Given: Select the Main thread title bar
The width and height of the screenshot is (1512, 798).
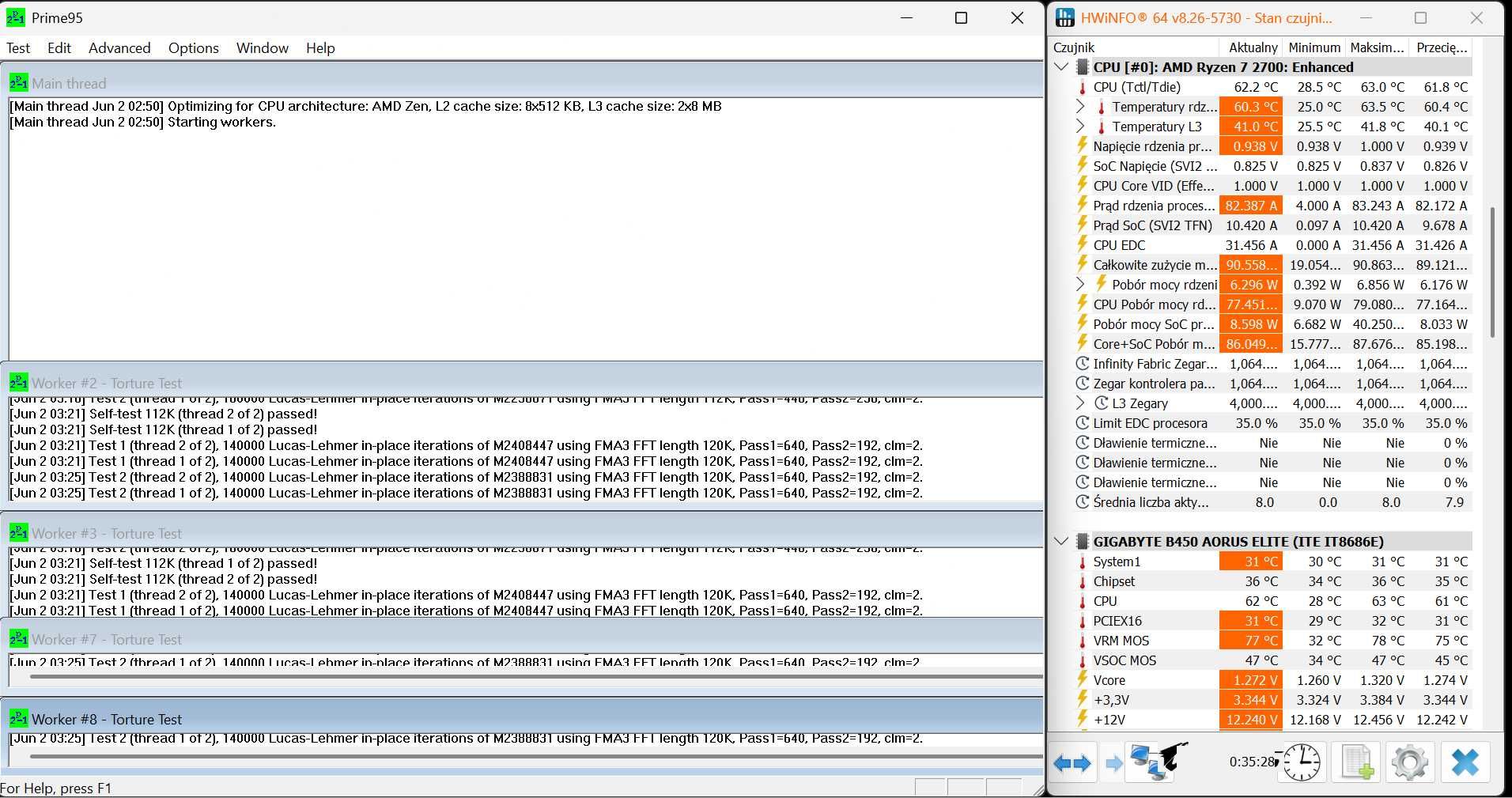Looking at the screenshot, I should [522, 83].
